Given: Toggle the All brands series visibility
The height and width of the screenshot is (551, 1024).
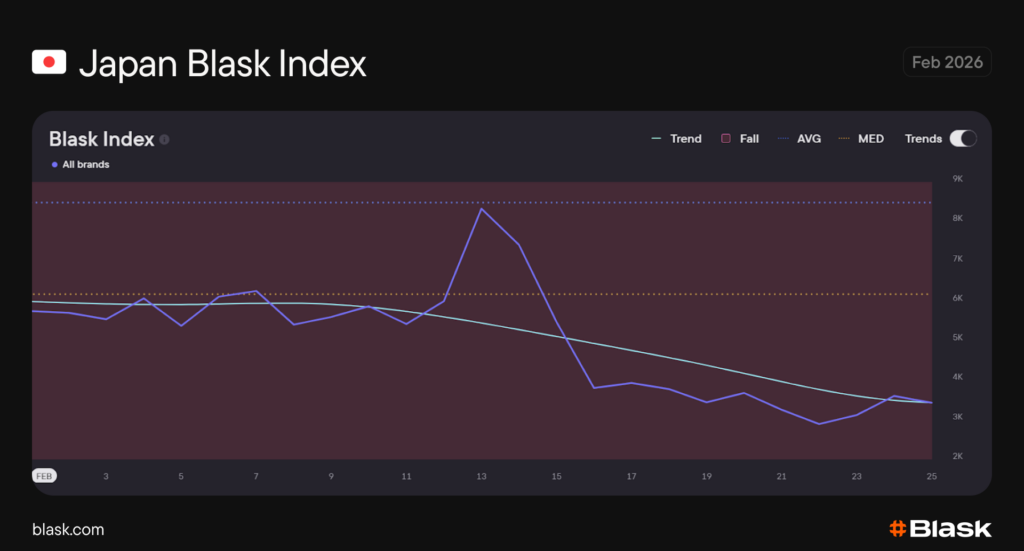Looking at the screenshot, I should click(85, 164).
